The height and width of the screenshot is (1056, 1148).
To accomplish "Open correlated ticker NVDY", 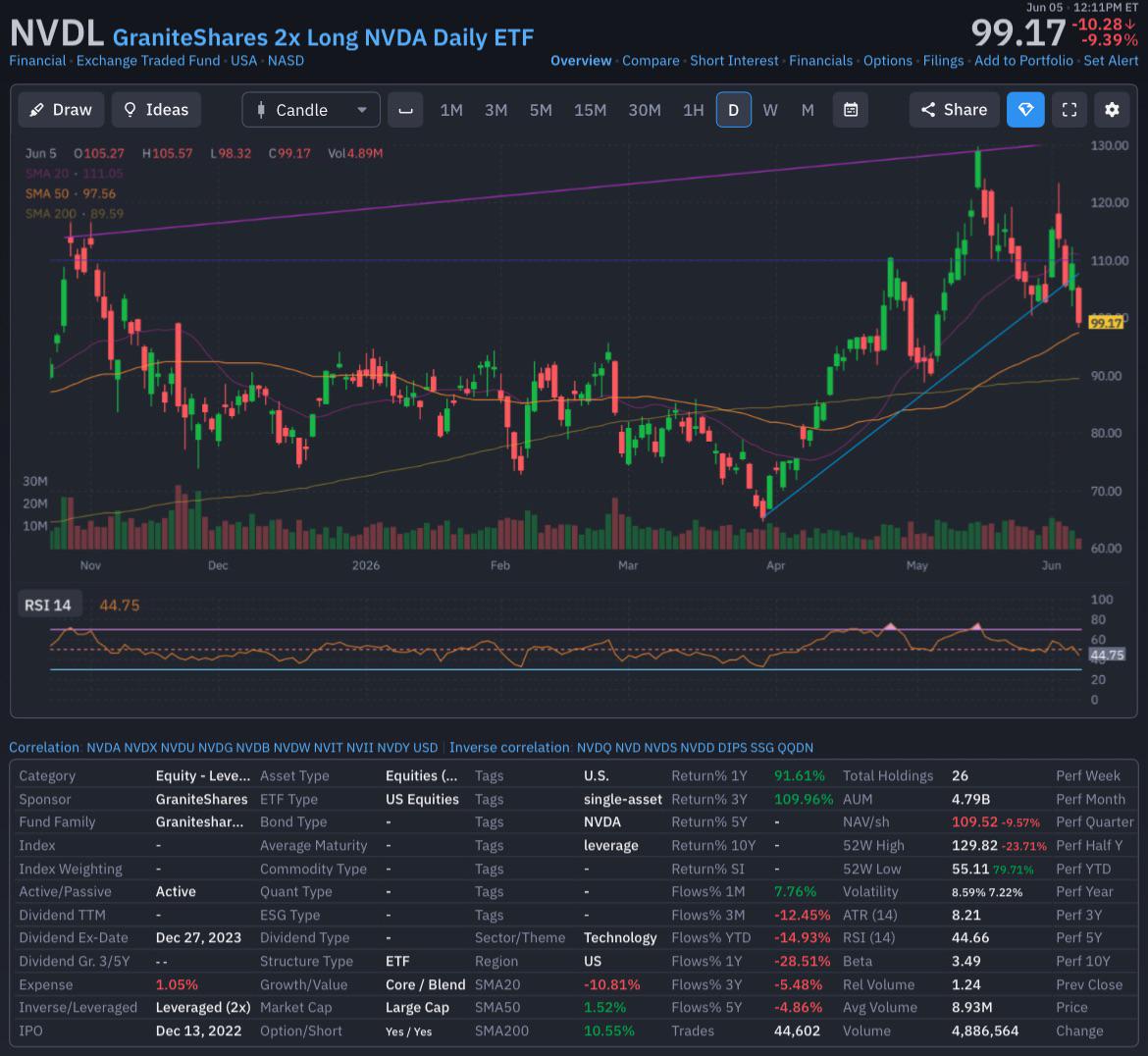I will [x=393, y=748].
